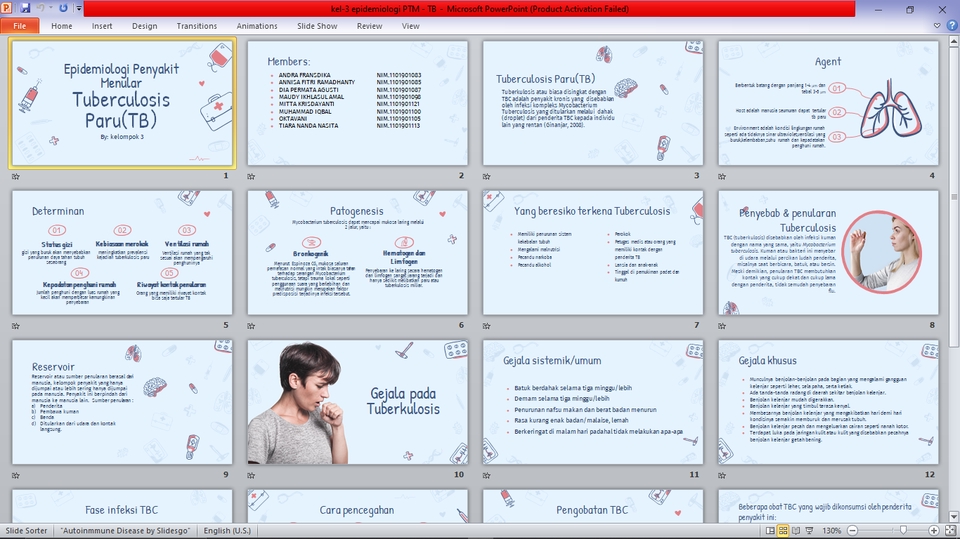960x539 pixels.
Task: Click the Slide Sorter status bar label
Action: tap(26, 530)
